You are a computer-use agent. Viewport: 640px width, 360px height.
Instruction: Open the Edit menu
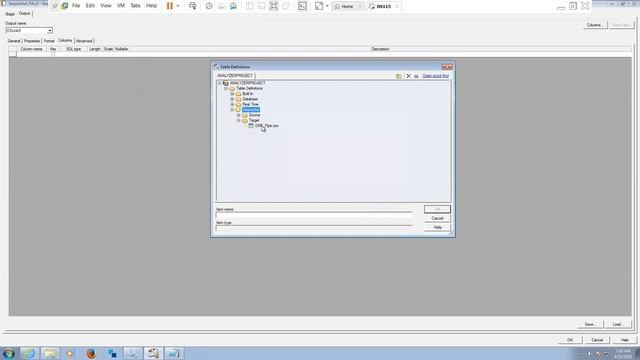point(90,6)
